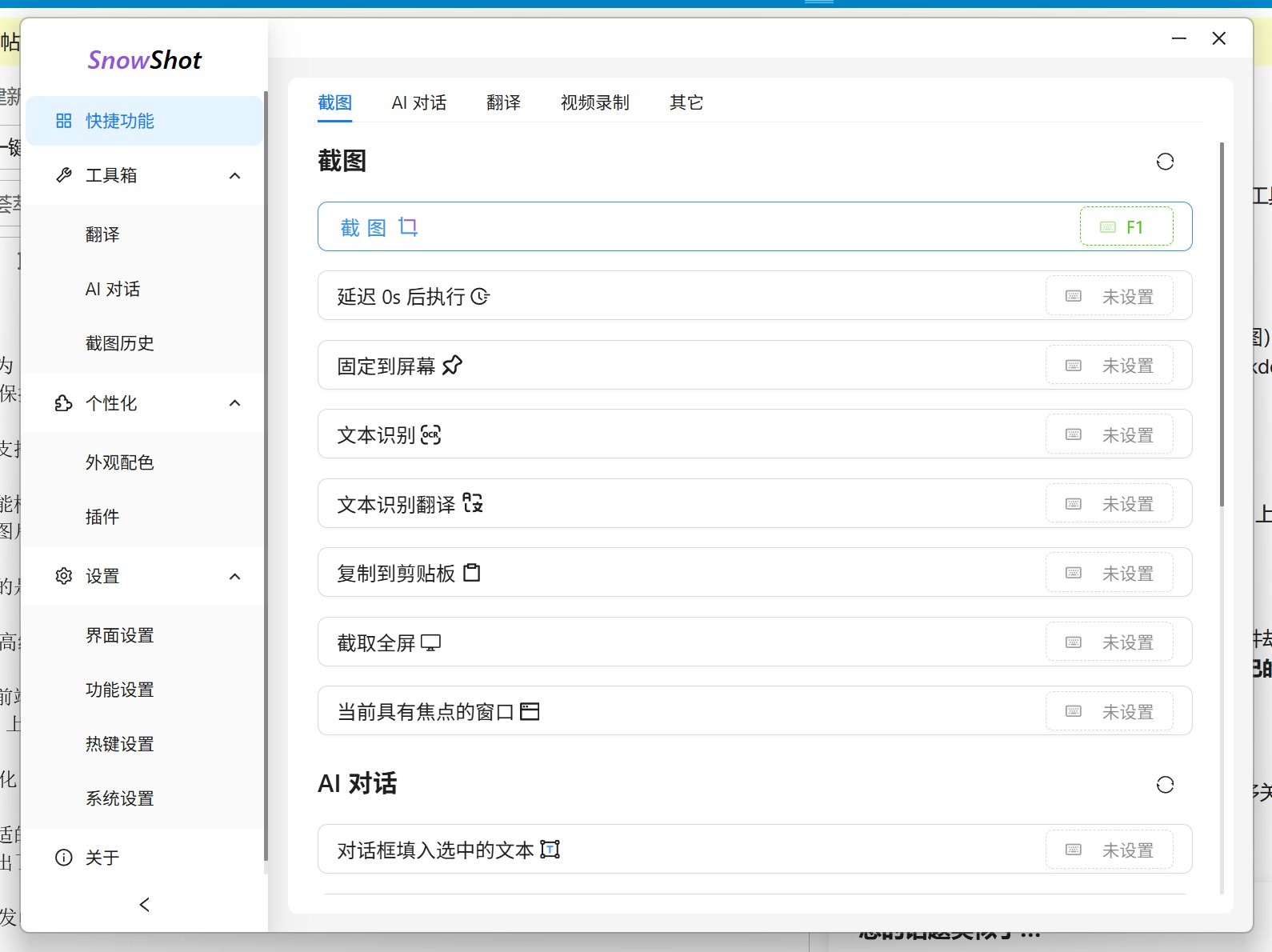Click the crop icon in 截图 row

point(408,227)
